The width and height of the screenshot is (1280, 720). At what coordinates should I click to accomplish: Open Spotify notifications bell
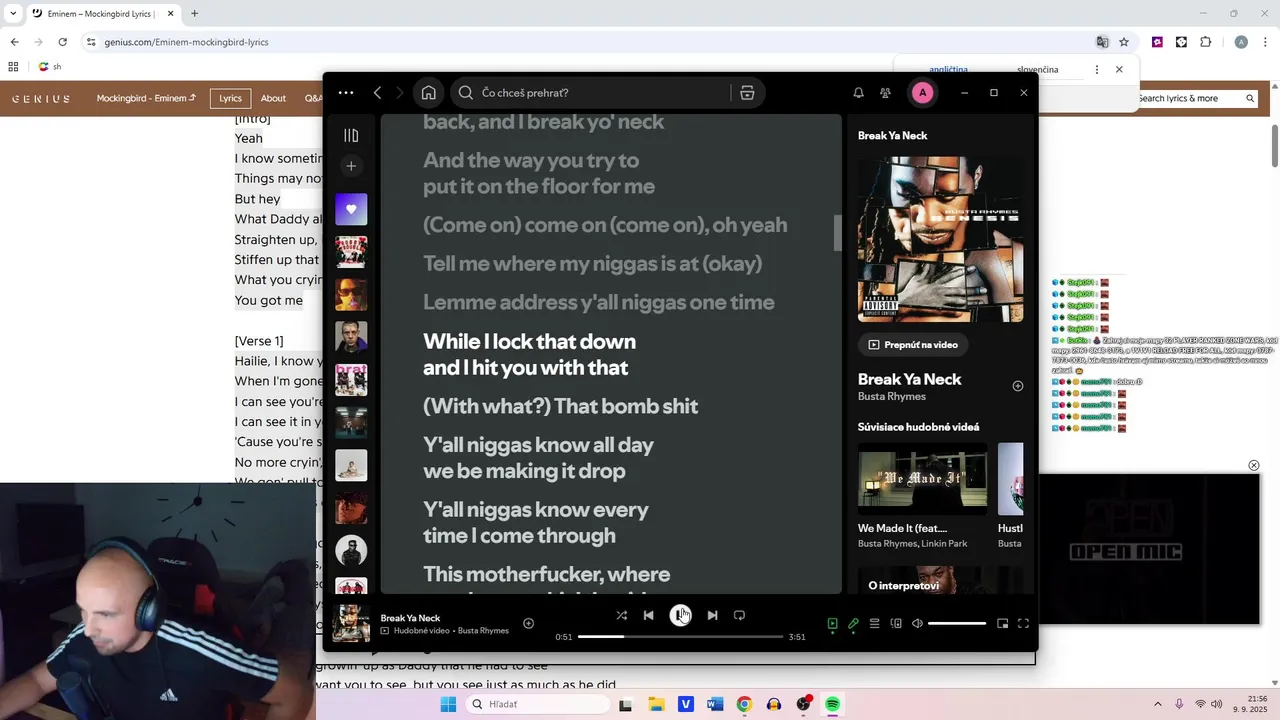pos(858,93)
